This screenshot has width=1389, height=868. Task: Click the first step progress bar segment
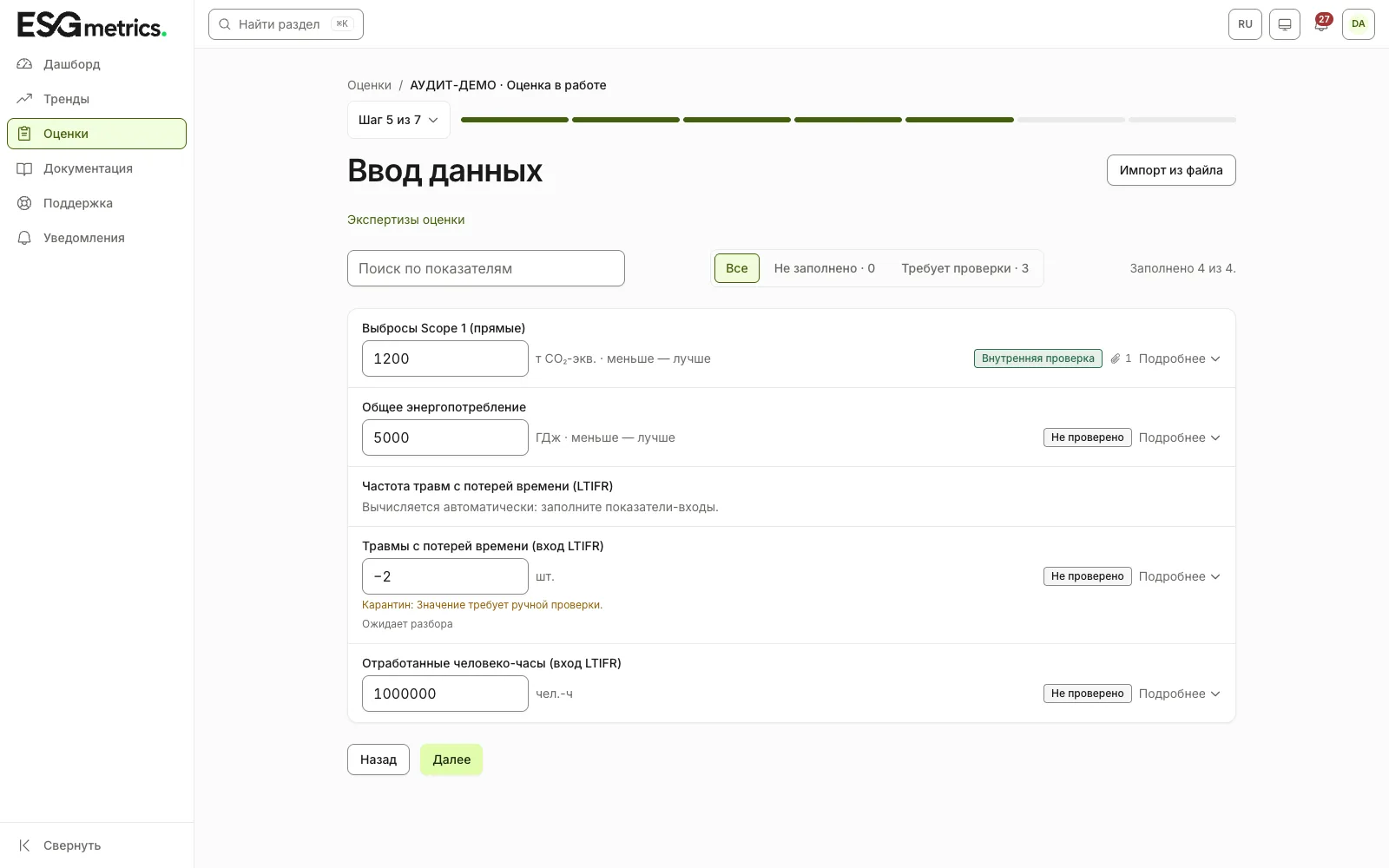coord(515,120)
